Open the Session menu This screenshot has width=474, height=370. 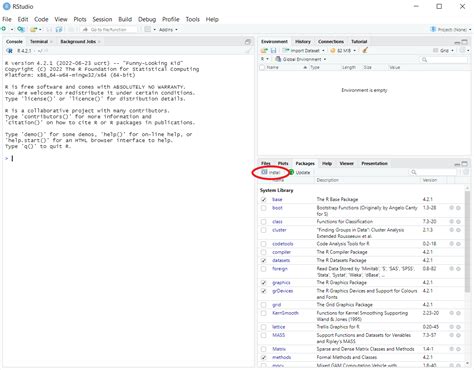[x=102, y=19]
